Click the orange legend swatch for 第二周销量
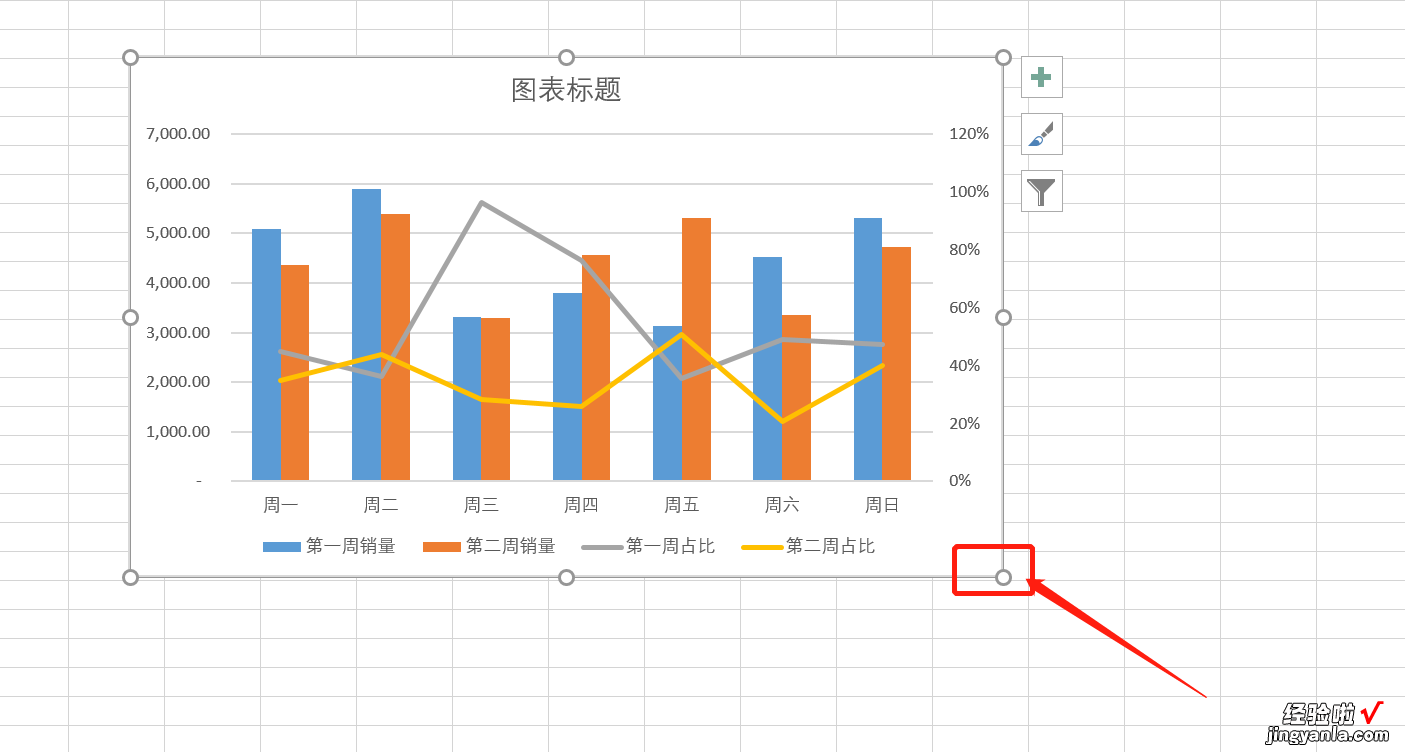The width and height of the screenshot is (1405, 752). point(441,547)
